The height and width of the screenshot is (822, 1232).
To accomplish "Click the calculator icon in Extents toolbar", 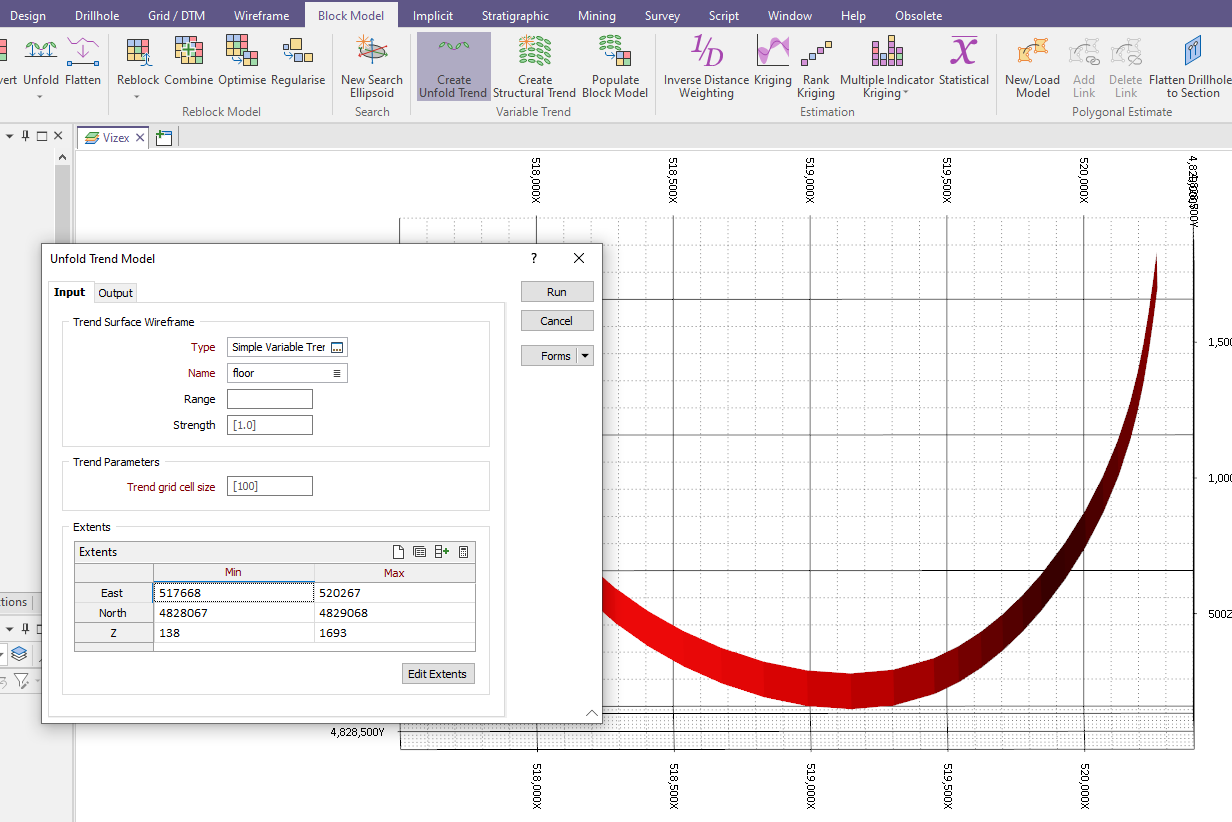I will [x=463, y=551].
